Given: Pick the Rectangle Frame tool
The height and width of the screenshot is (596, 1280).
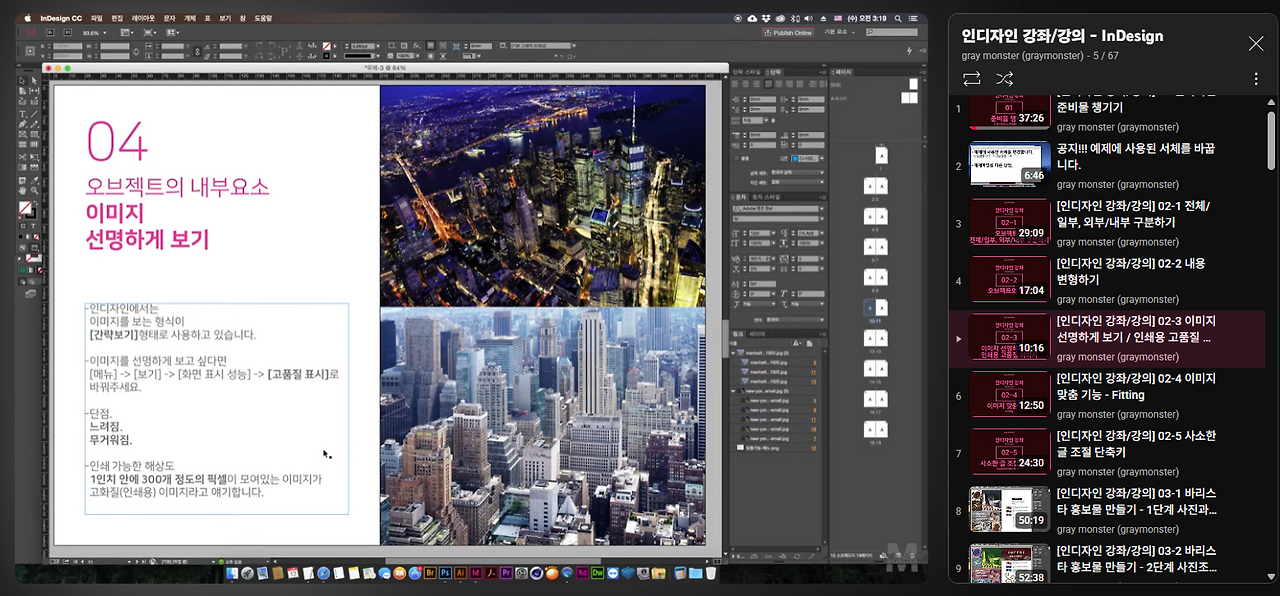Looking at the screenshot, I should point(22,134).
